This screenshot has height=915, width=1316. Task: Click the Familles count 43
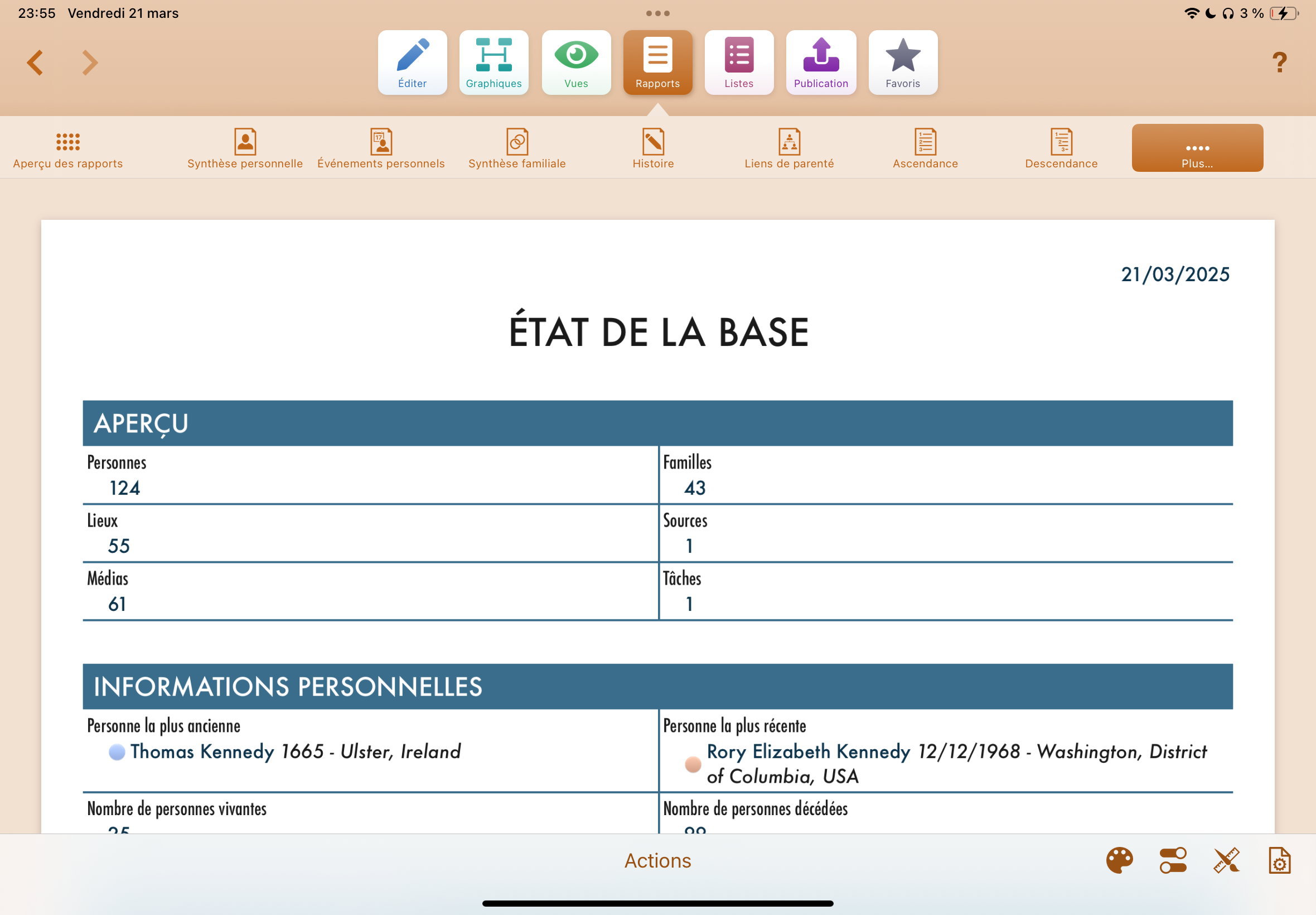pyautogui.click(x=695, y=488)
